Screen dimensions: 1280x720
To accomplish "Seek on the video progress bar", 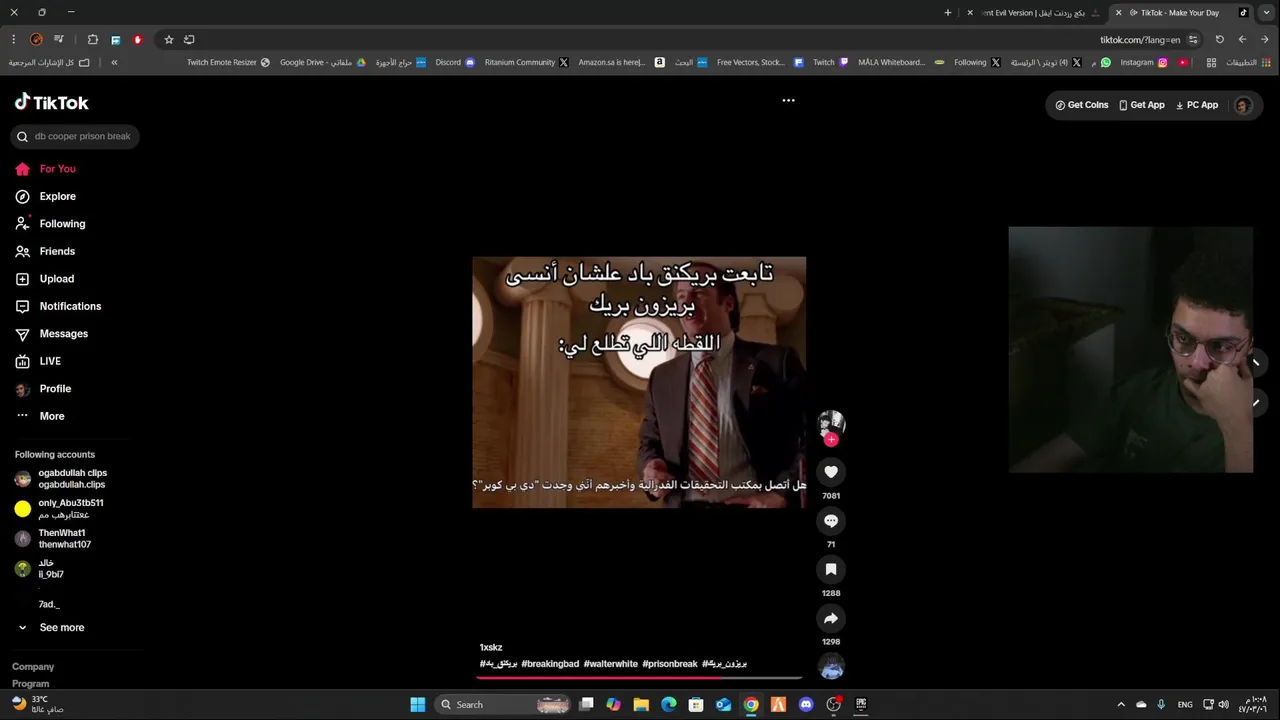I will [639, 677].
